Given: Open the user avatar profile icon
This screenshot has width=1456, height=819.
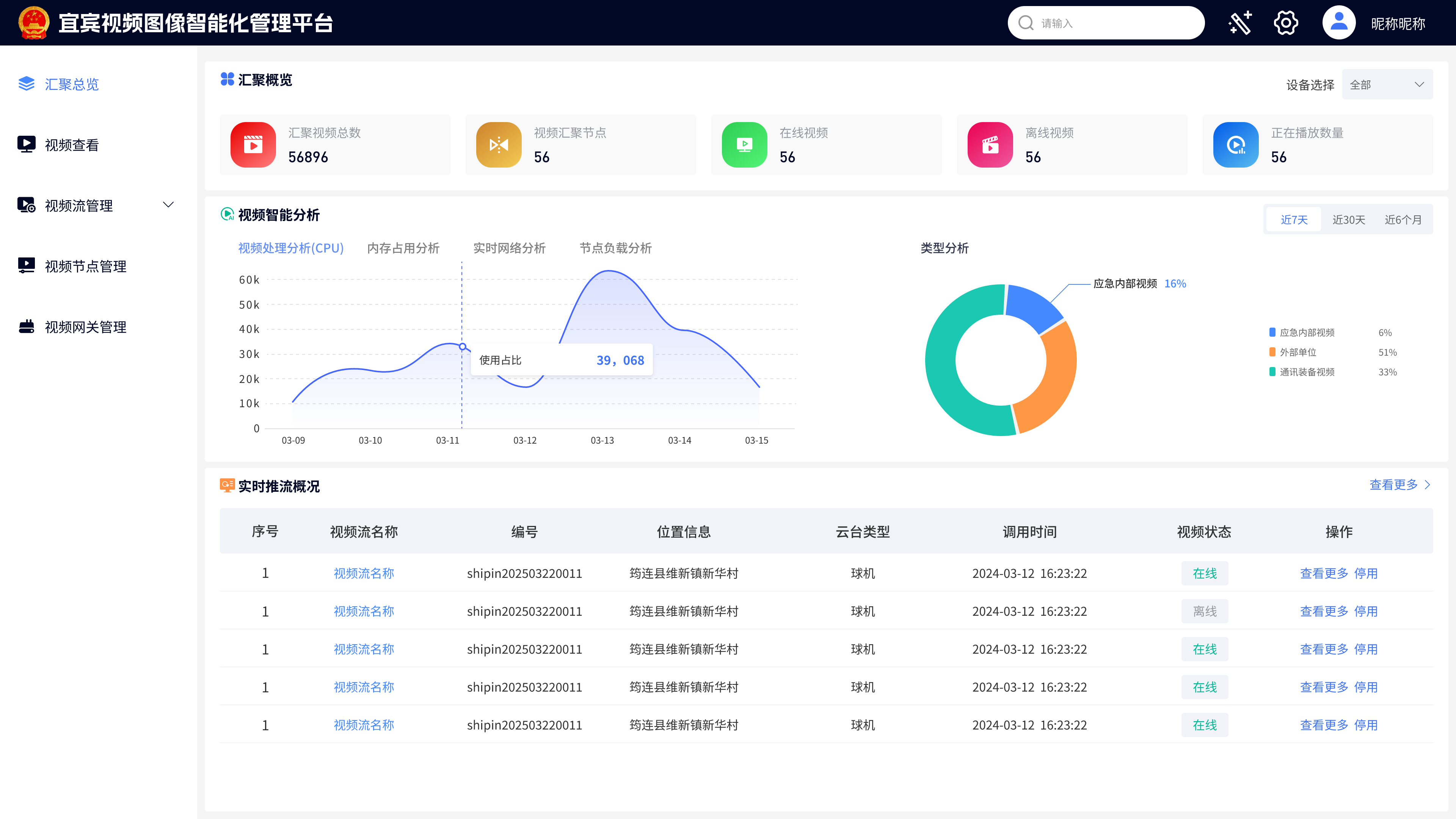Looking at the screenshot, I should (x=1338, y=23).
